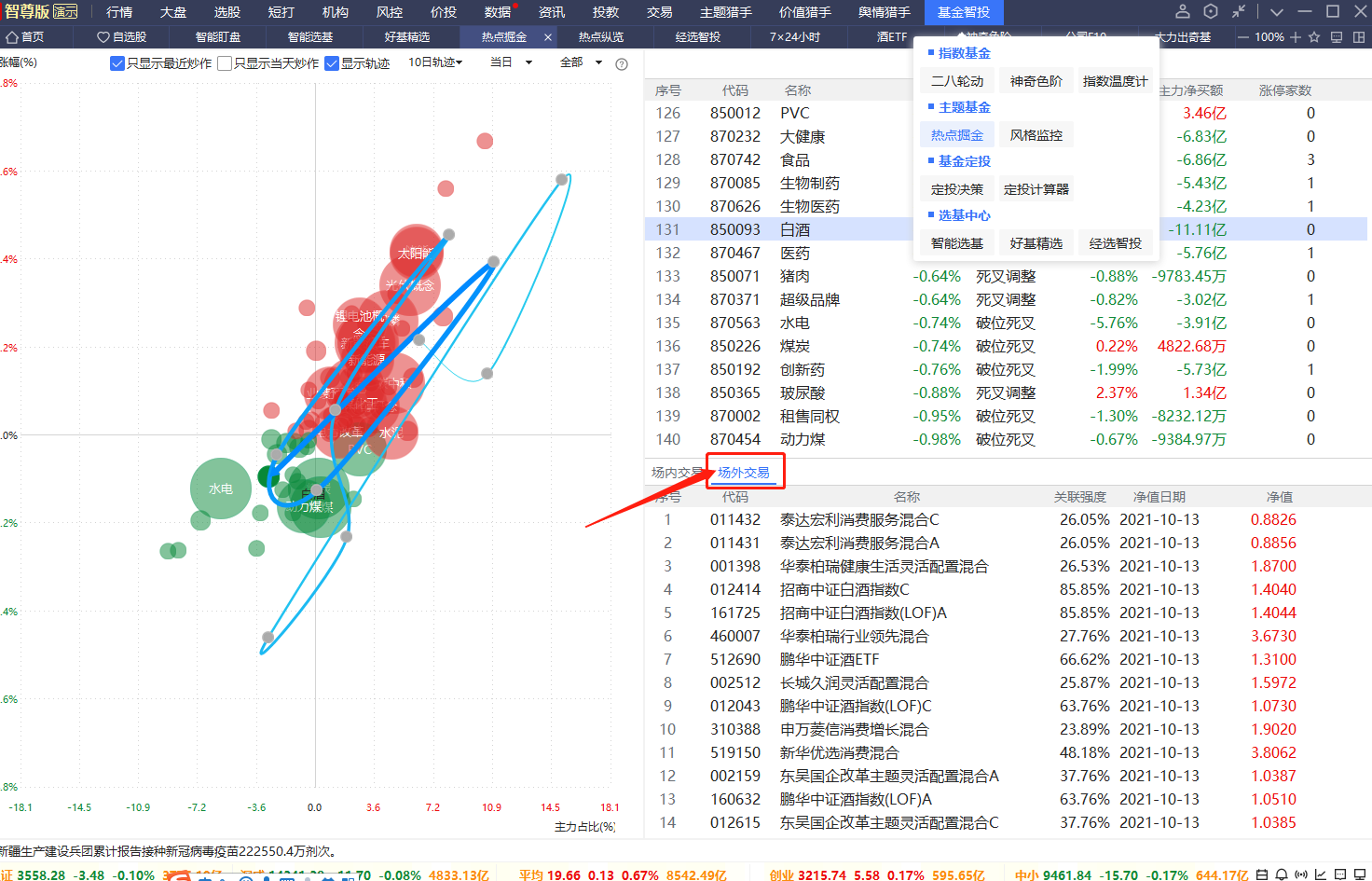Click the split layout grid icon
Viewport: 1372px width, 881px height.
pyautogui.click(x=1359, y=37)
